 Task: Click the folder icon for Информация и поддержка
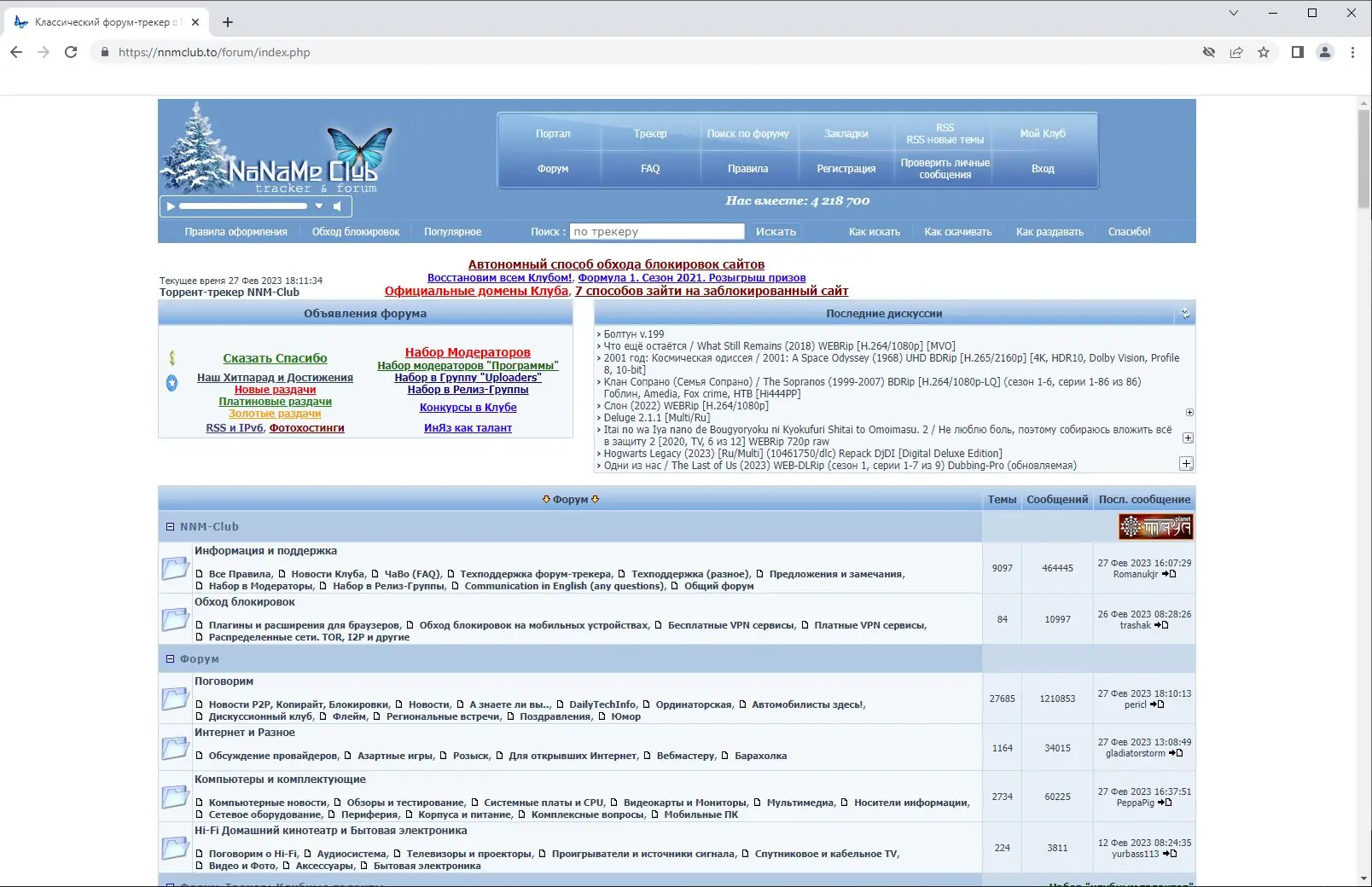(175, 568)
